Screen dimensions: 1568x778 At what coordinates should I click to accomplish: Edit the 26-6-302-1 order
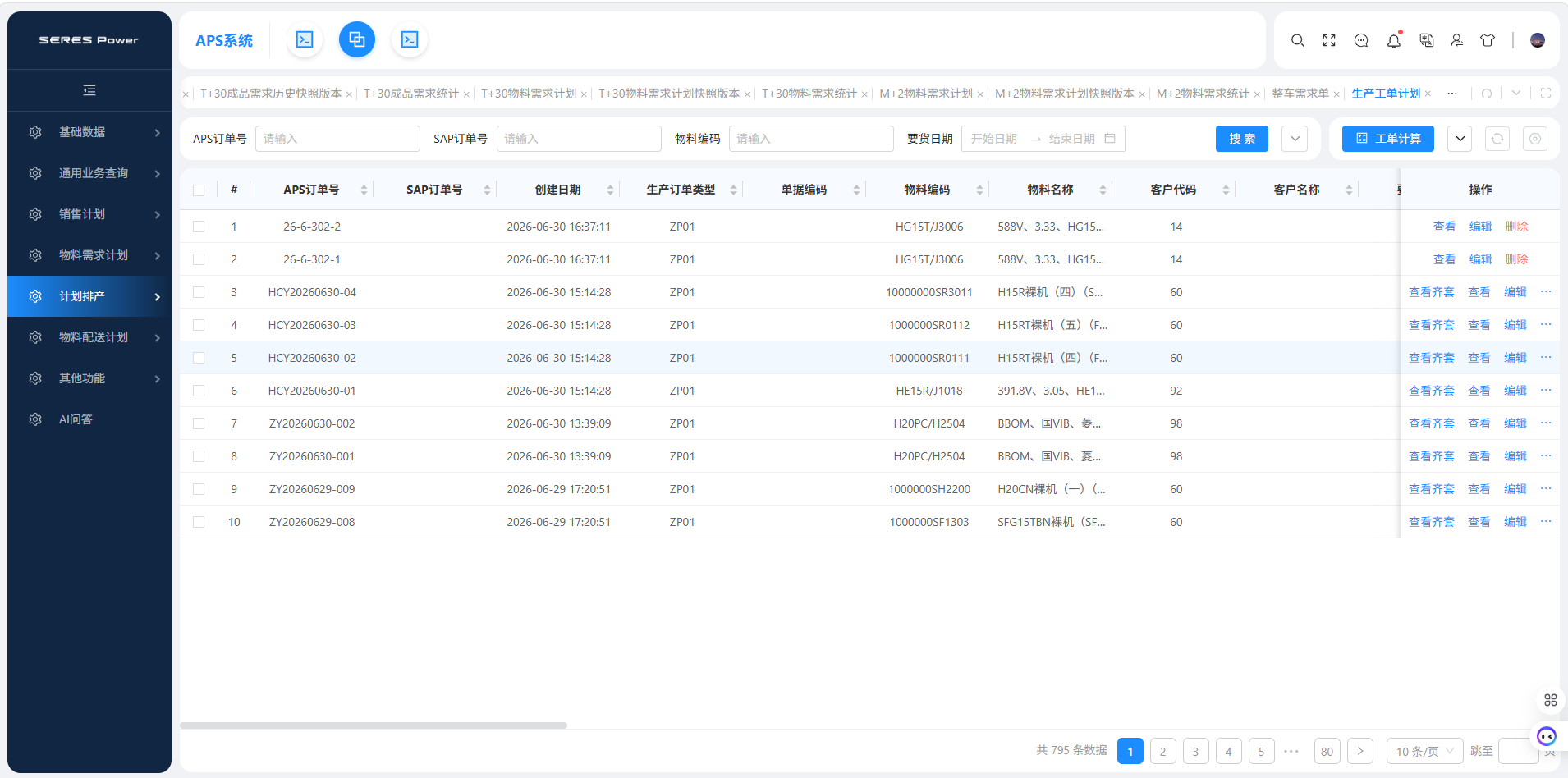tap(1480, 259)
